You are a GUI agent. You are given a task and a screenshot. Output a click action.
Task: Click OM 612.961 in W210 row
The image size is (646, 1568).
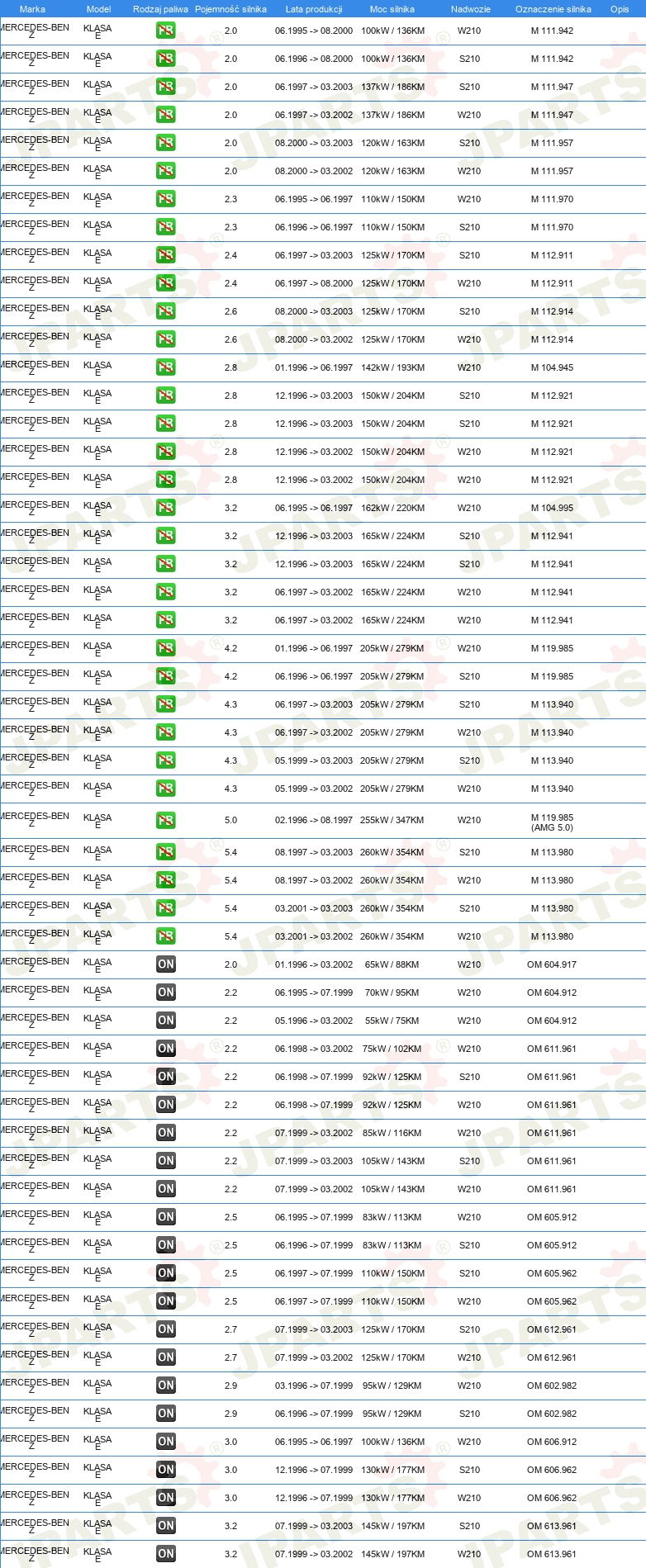coord(552,1357)
